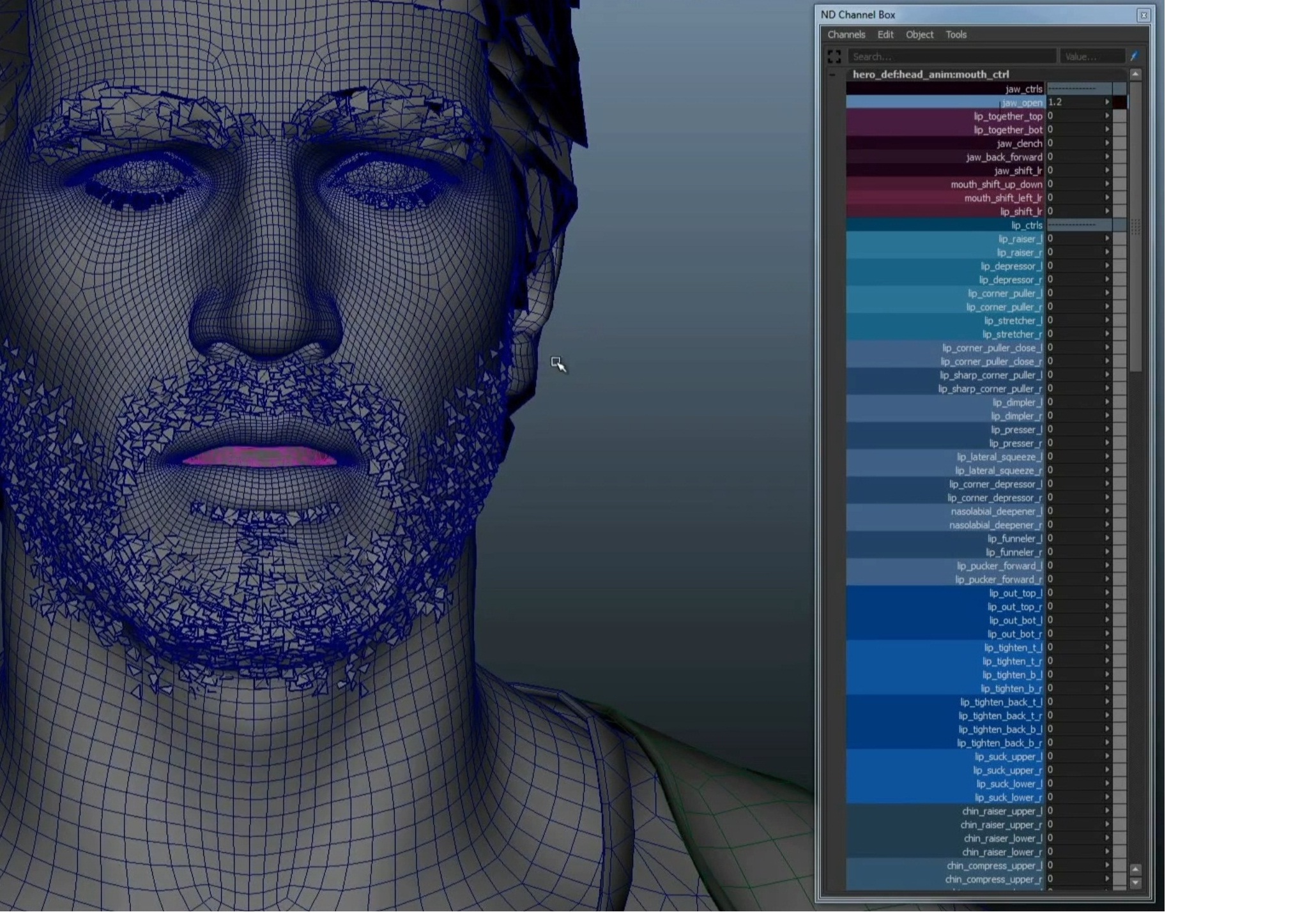Click the scroll-down arrow at bottom of channel list
1316x912 pixels.
pyautogui.click(x=1135, y=883)
